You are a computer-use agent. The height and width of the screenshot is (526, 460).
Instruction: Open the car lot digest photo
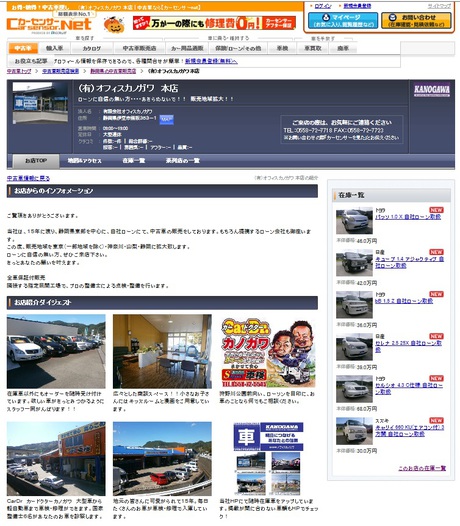56,351
